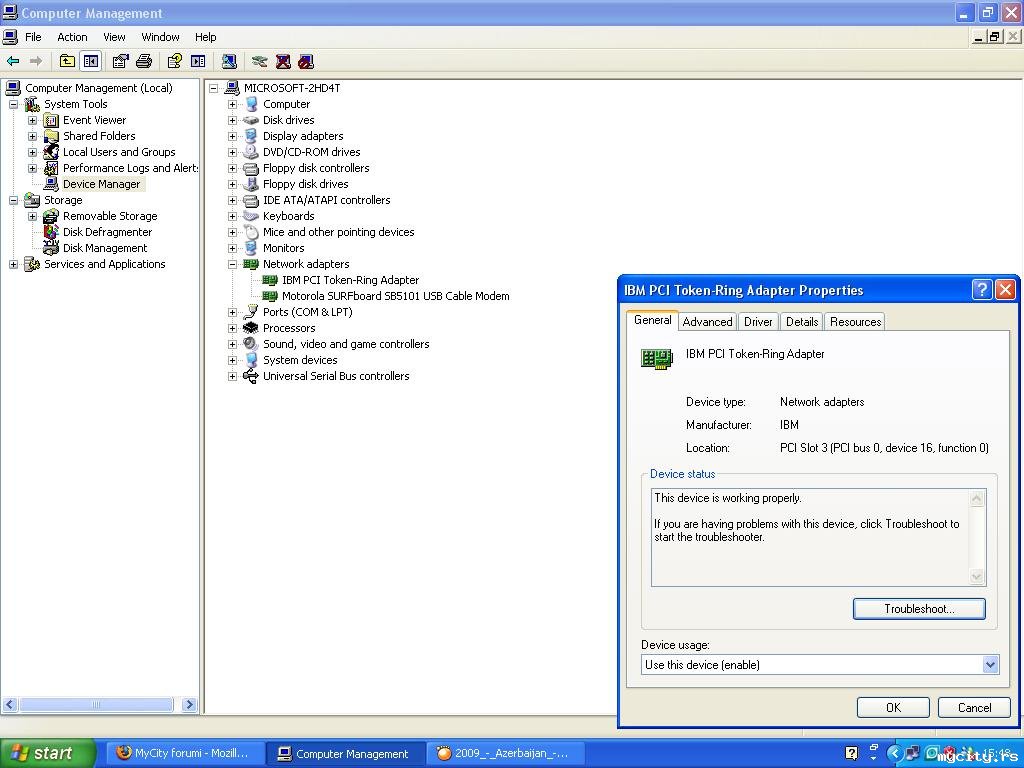1024x768 pixels.
Task: Toggle the Show/Hide Console Tree icon
Action: (91, 61)
